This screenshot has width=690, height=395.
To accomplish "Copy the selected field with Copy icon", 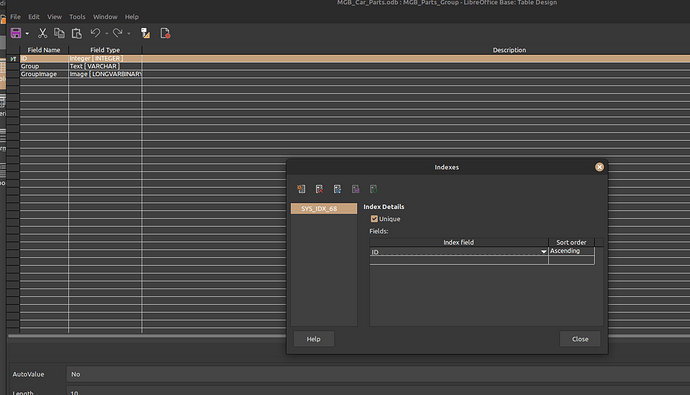I will (x=59, y=33).
